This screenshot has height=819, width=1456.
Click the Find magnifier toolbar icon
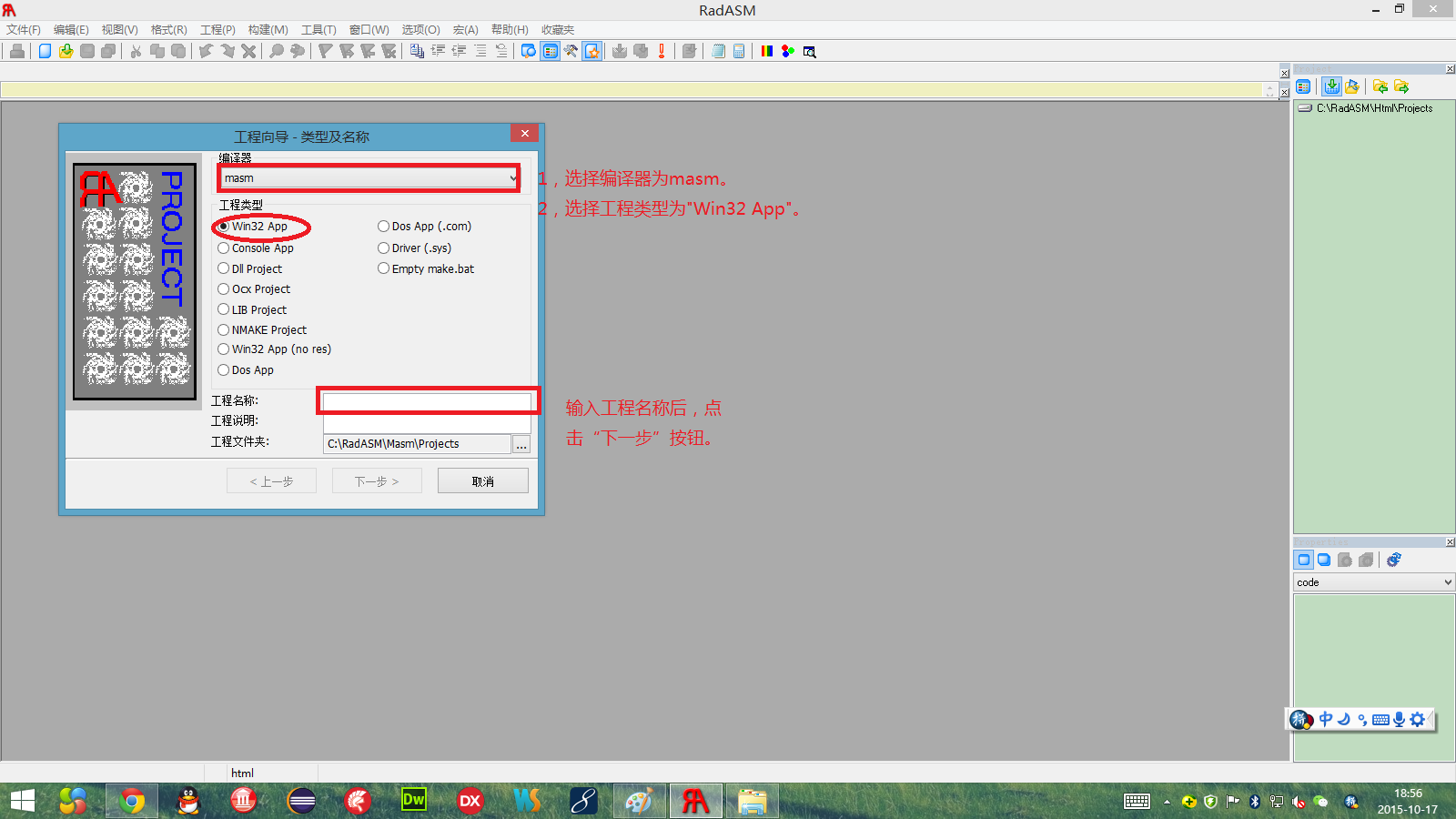[x=277, y=51]
